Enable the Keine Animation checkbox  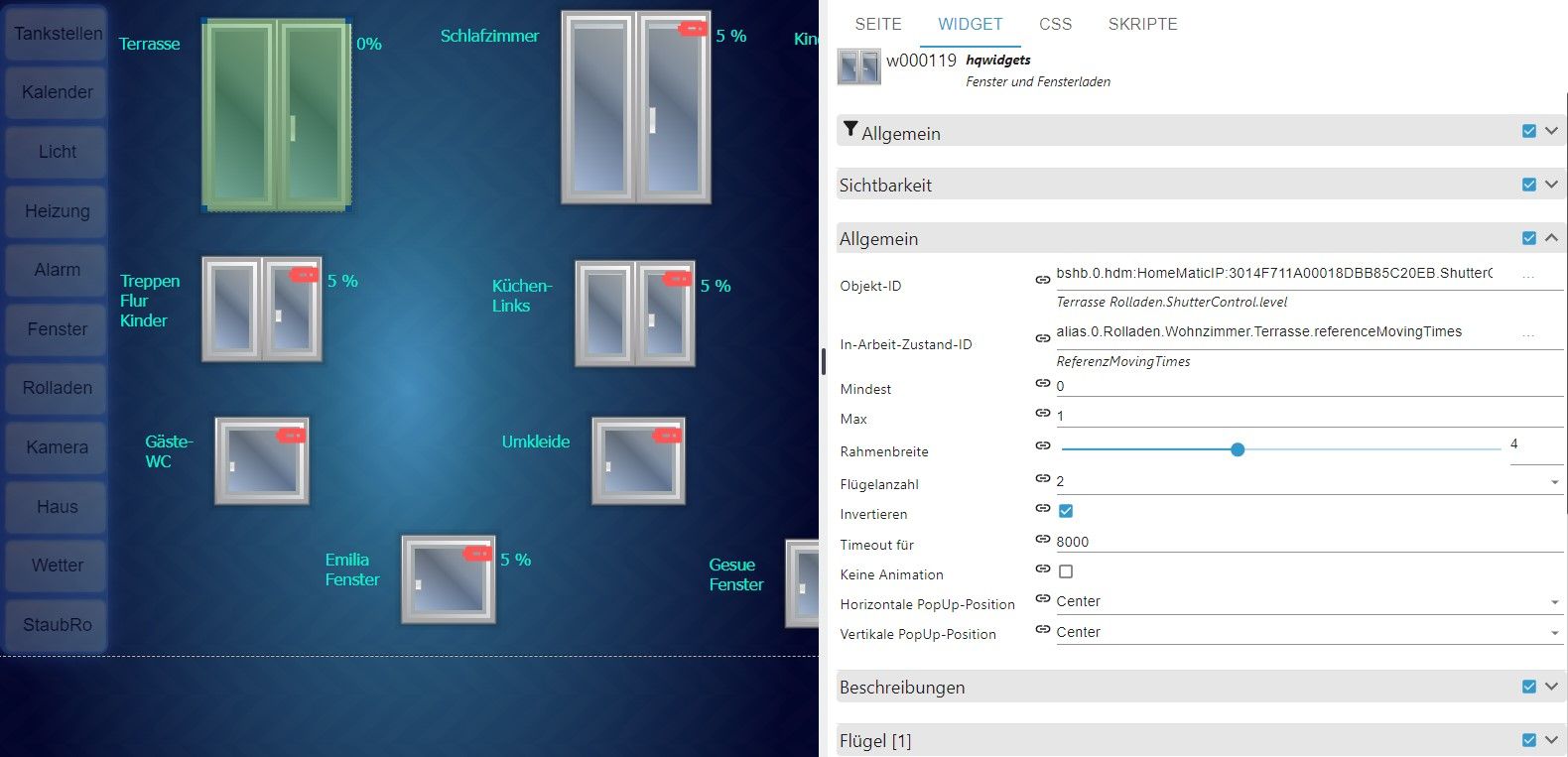1066,571
